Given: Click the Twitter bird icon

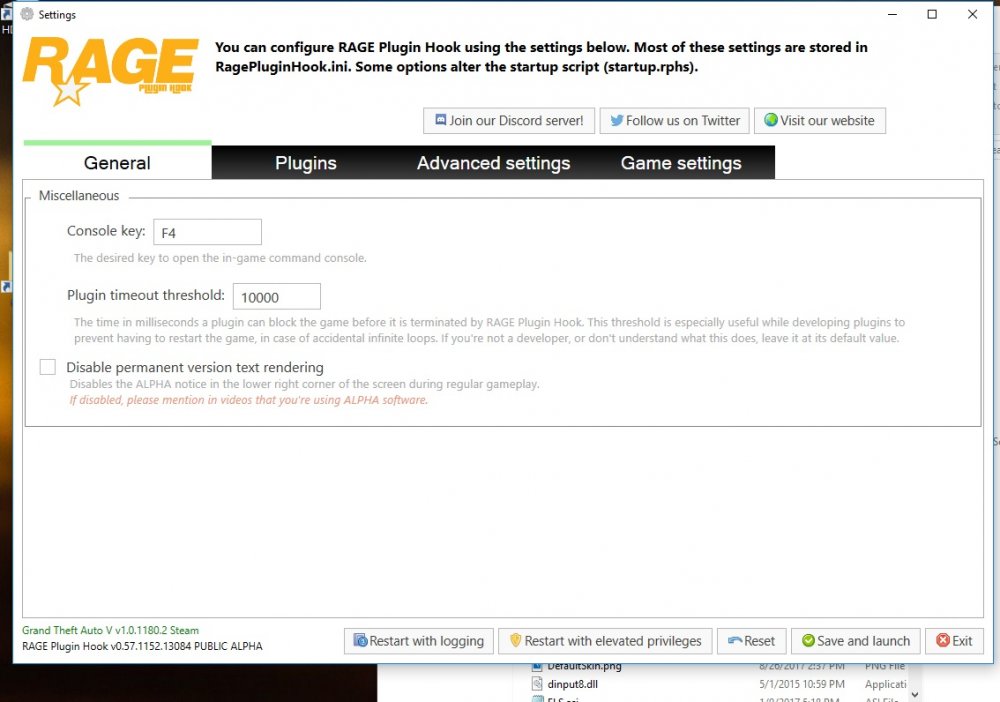Looking at the screenshot, I should pyautogui.click(x=617, y=120).
